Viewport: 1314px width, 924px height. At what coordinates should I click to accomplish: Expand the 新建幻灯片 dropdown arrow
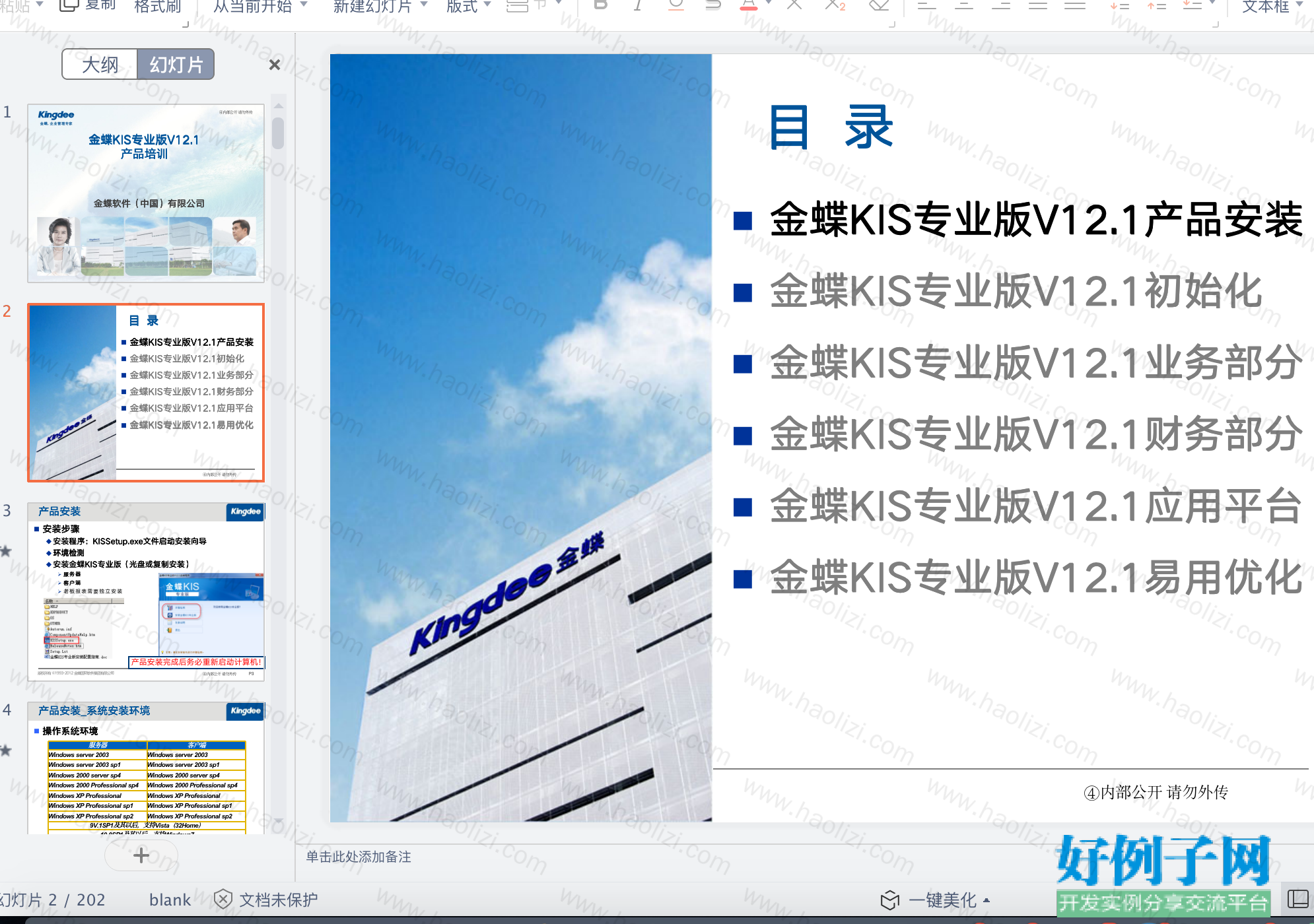click(x=424, y=5)
